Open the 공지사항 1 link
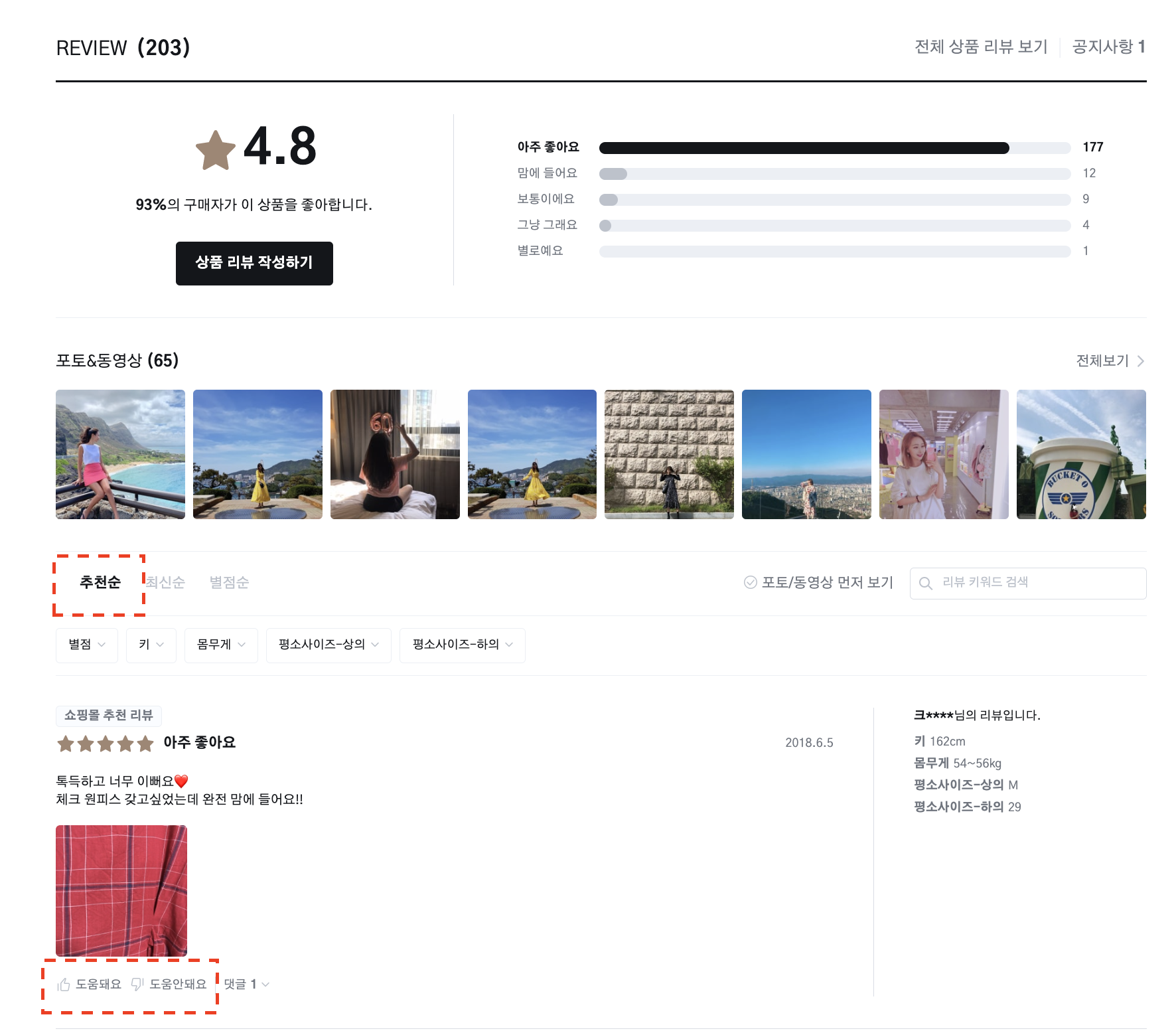The width and height of the screenshot is (1176, 1033). 1109,46
